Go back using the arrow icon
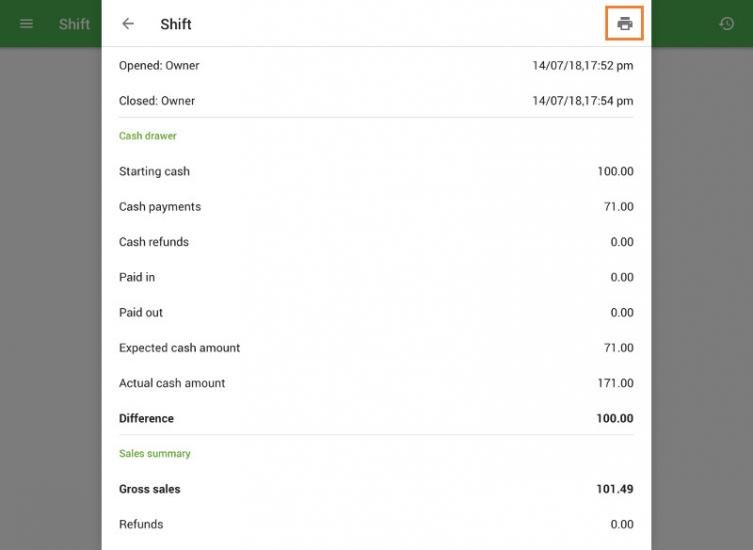This screenshot has width=753, height=550. [128, 24]
